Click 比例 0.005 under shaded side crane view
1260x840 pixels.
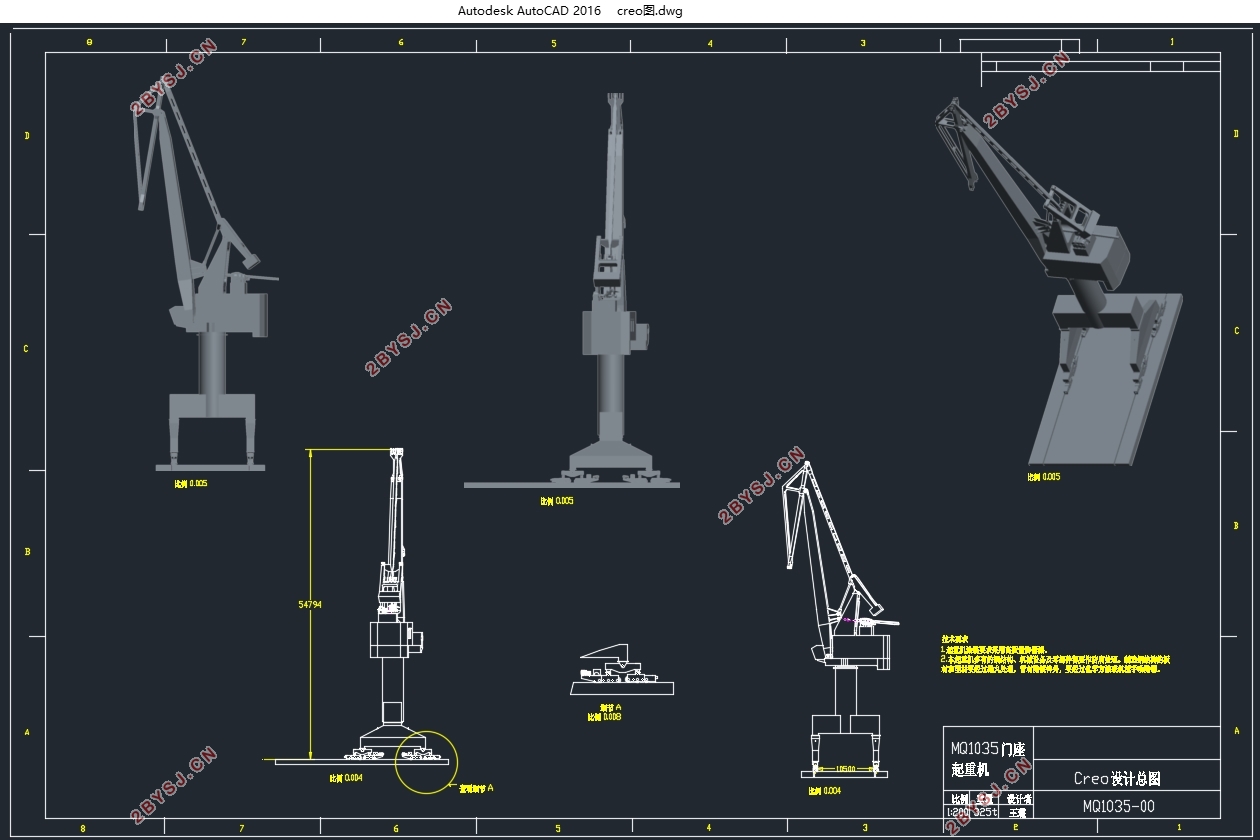tap(191, 483)
